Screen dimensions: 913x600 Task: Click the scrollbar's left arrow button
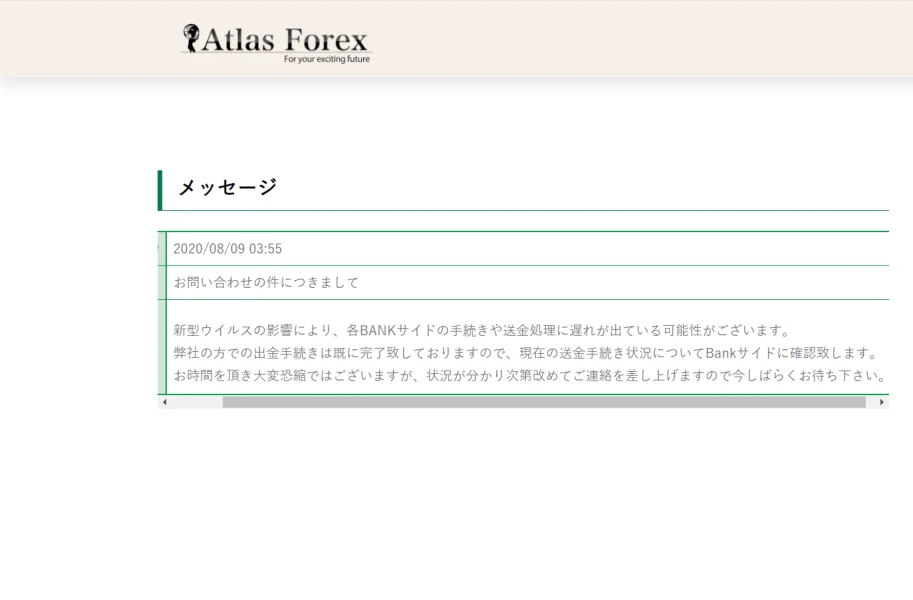[x=164, y=402]
